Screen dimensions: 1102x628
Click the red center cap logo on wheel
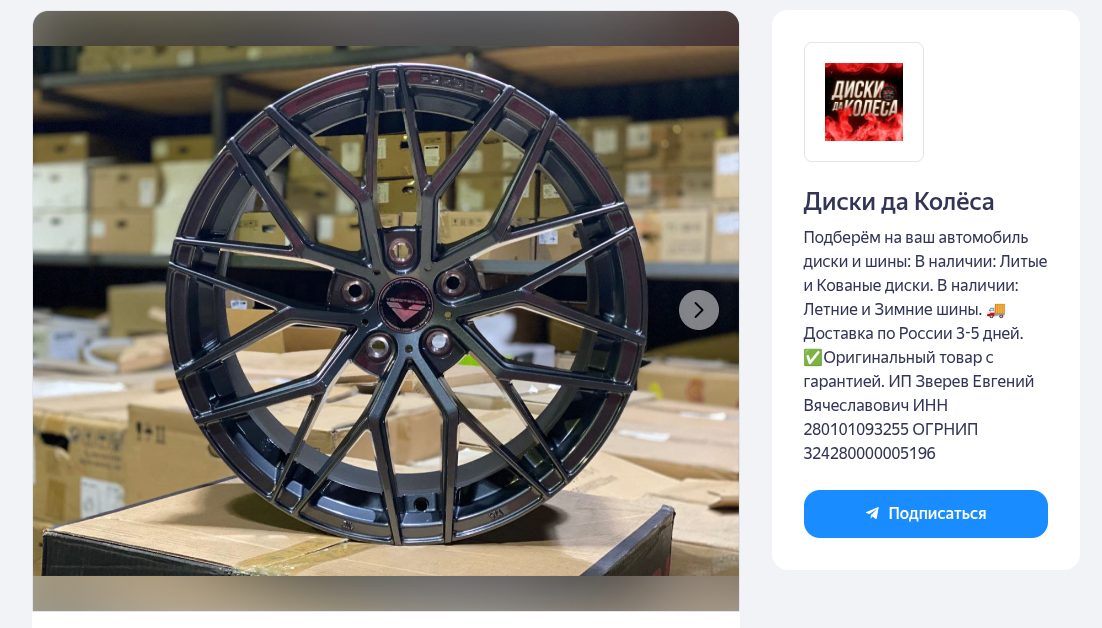coord(406,304)
